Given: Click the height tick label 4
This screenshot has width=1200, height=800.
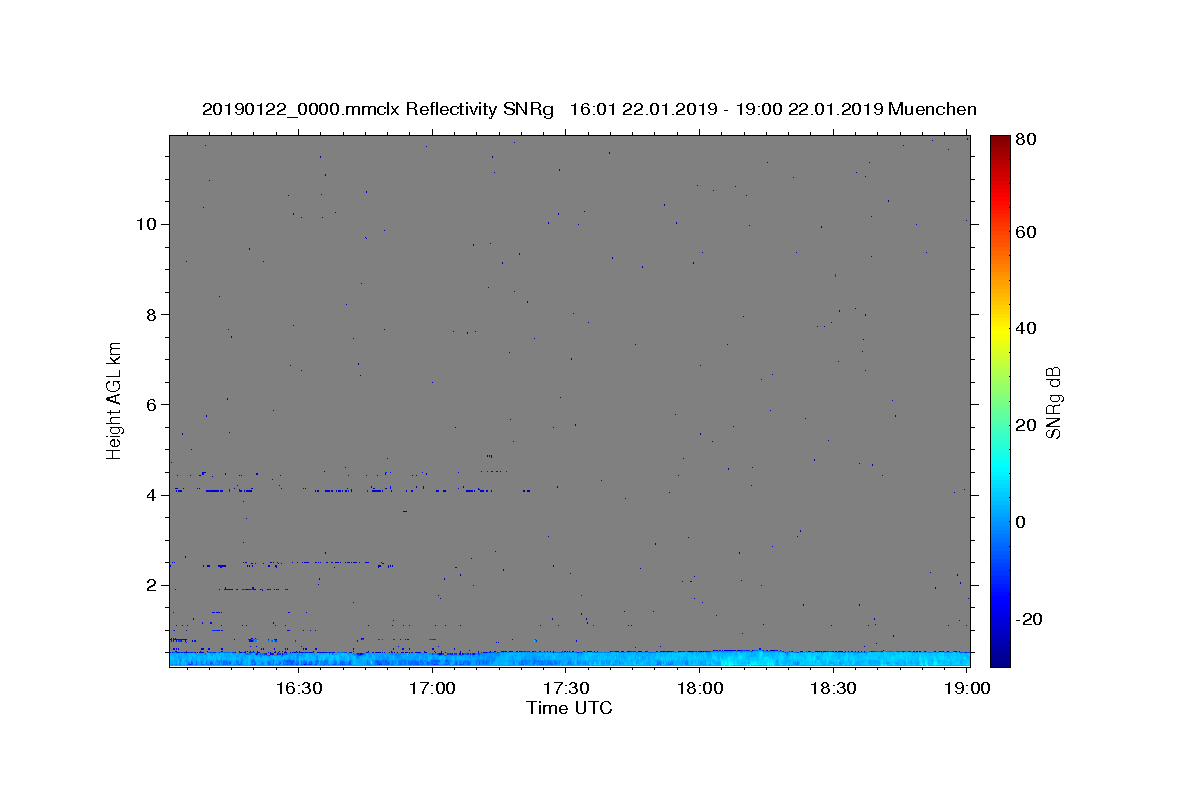Looking at the screenshot, I should [153, 495].
